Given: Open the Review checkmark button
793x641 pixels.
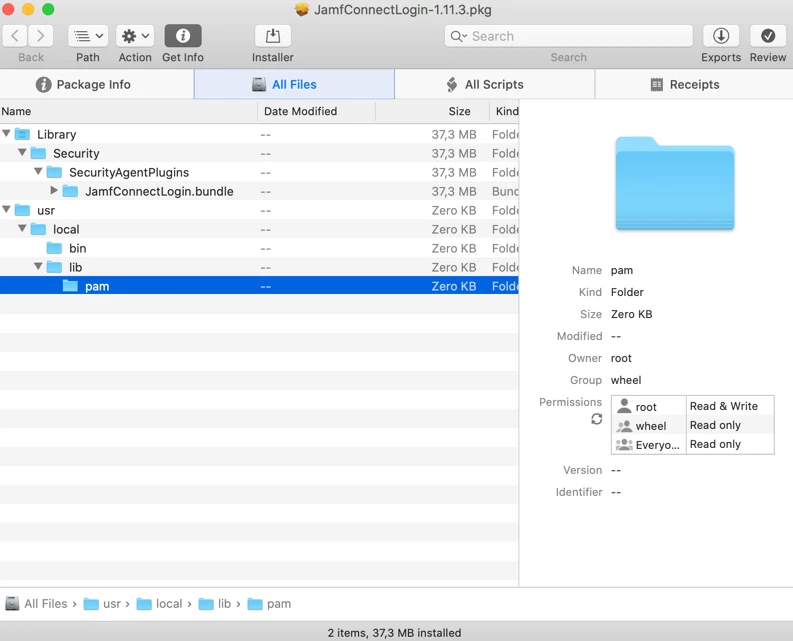Looking at the screenshot, I should [768, 36].
